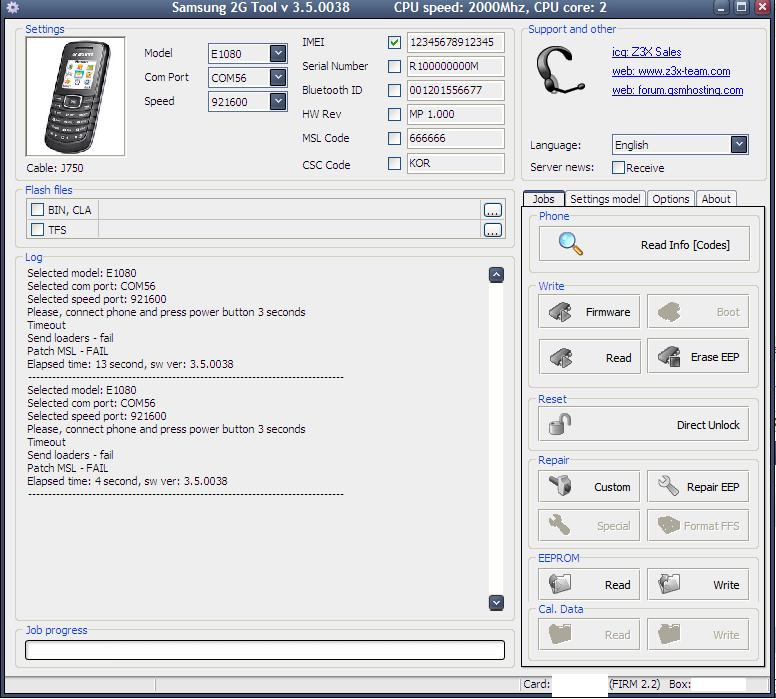Click the Custom repair tool icon
Screen dimensions: 776x699
(560, 485)
